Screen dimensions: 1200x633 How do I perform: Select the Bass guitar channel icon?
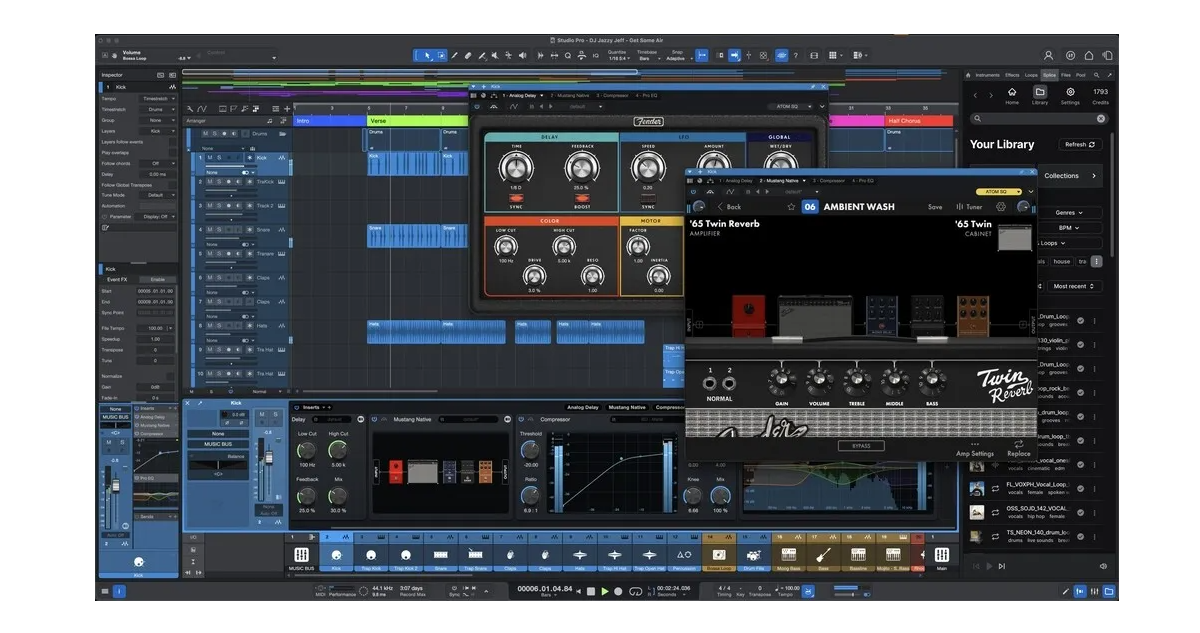click(x=824, y=555)
